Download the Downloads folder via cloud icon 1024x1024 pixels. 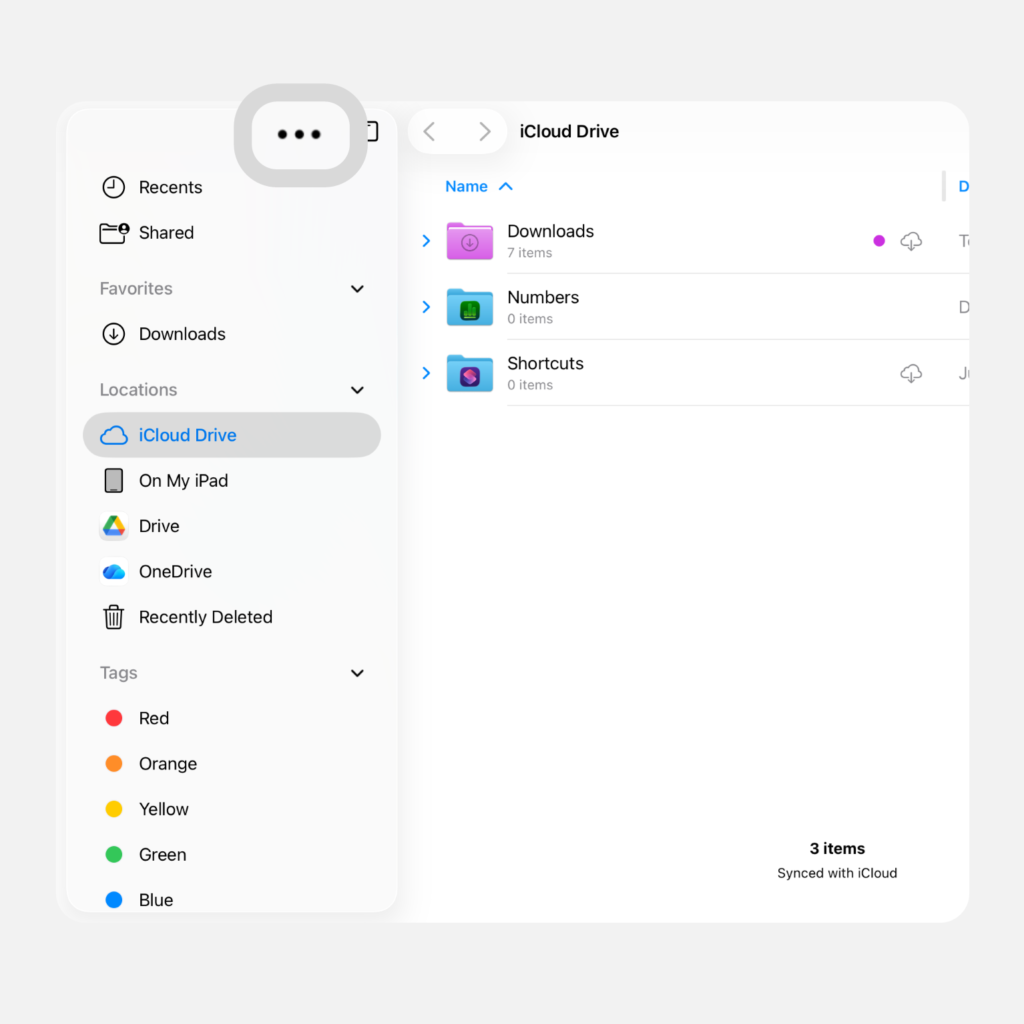(x=911, y=241)
